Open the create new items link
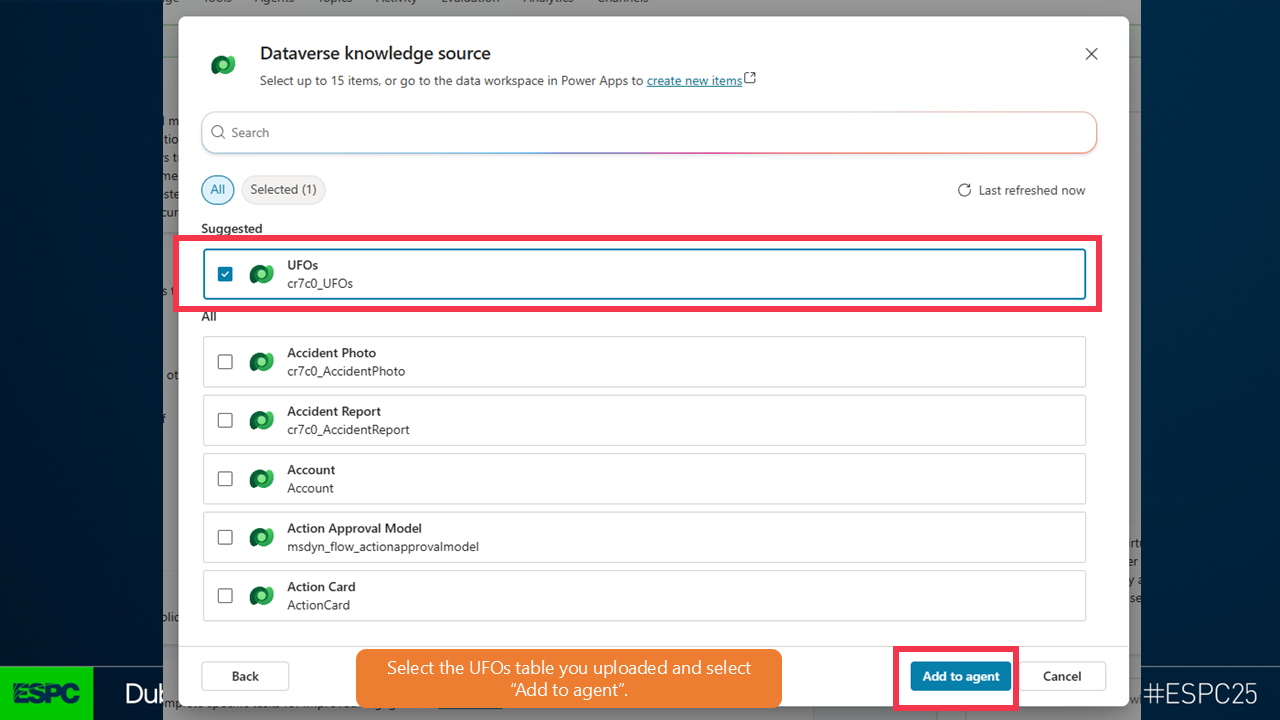Viewport: 1280px width, 720px height. point(694,81)
